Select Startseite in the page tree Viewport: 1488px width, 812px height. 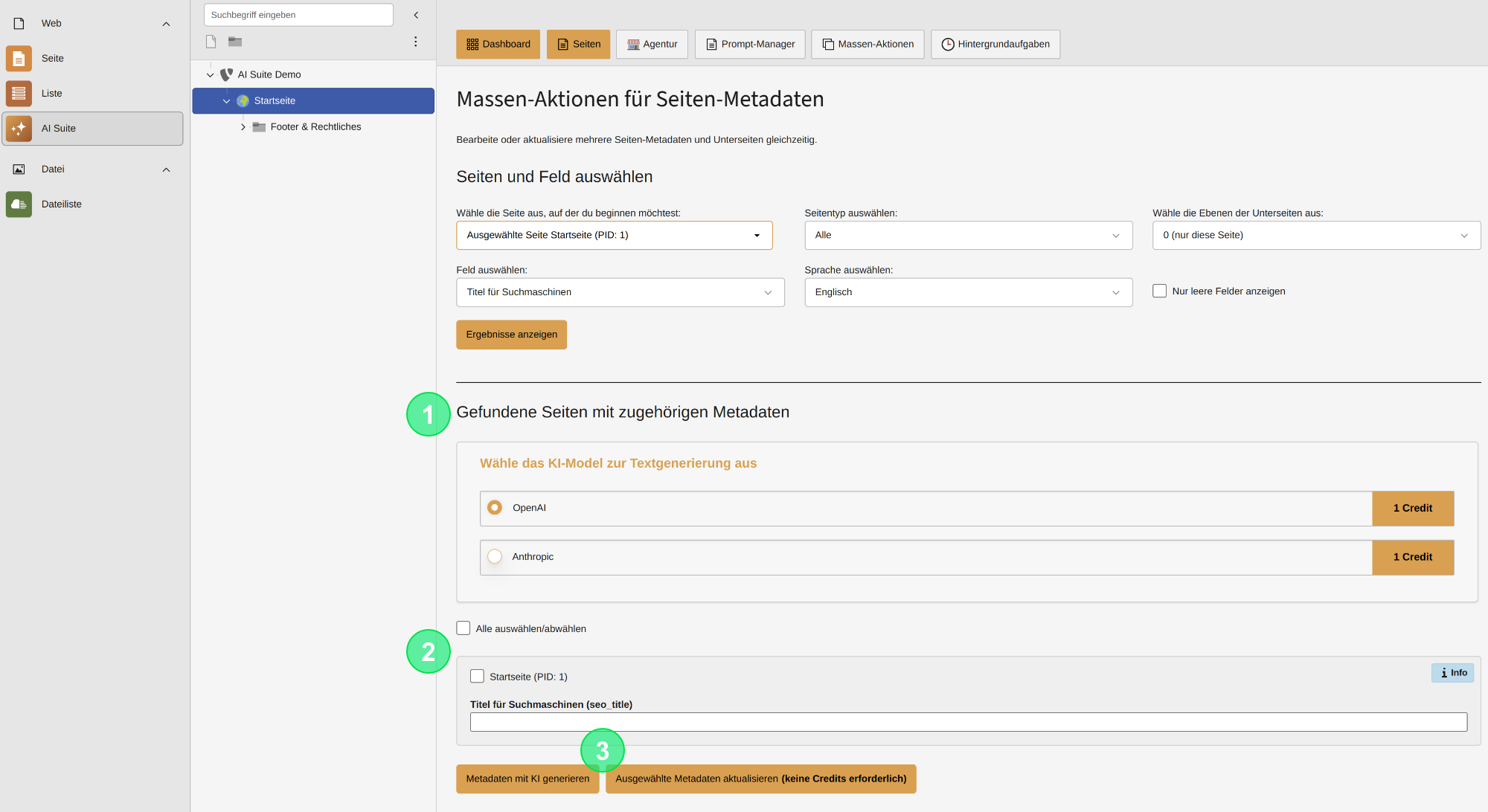(313, 100)
